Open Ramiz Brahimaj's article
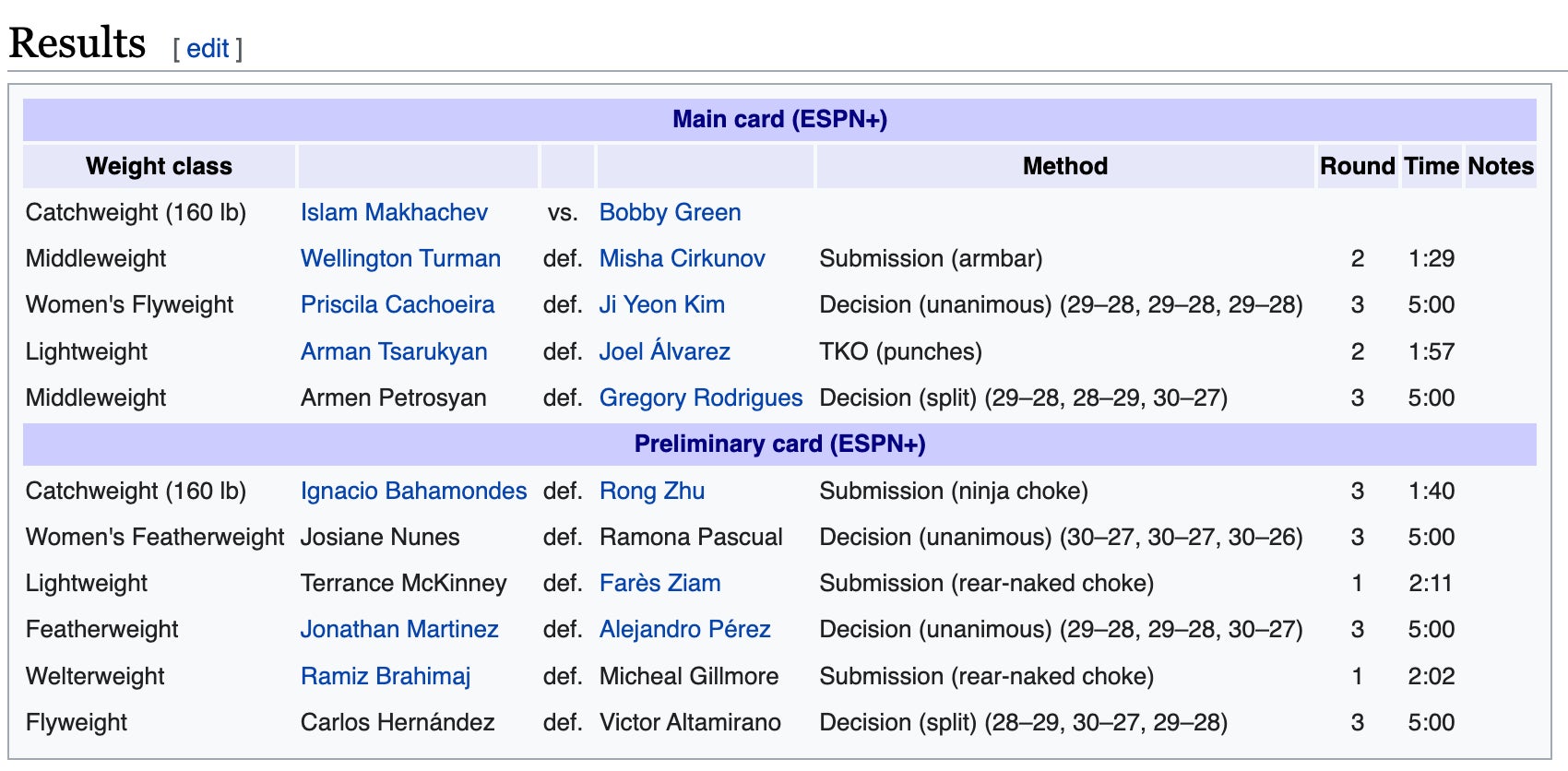1568x771 pixels. (x=386, y=676)
